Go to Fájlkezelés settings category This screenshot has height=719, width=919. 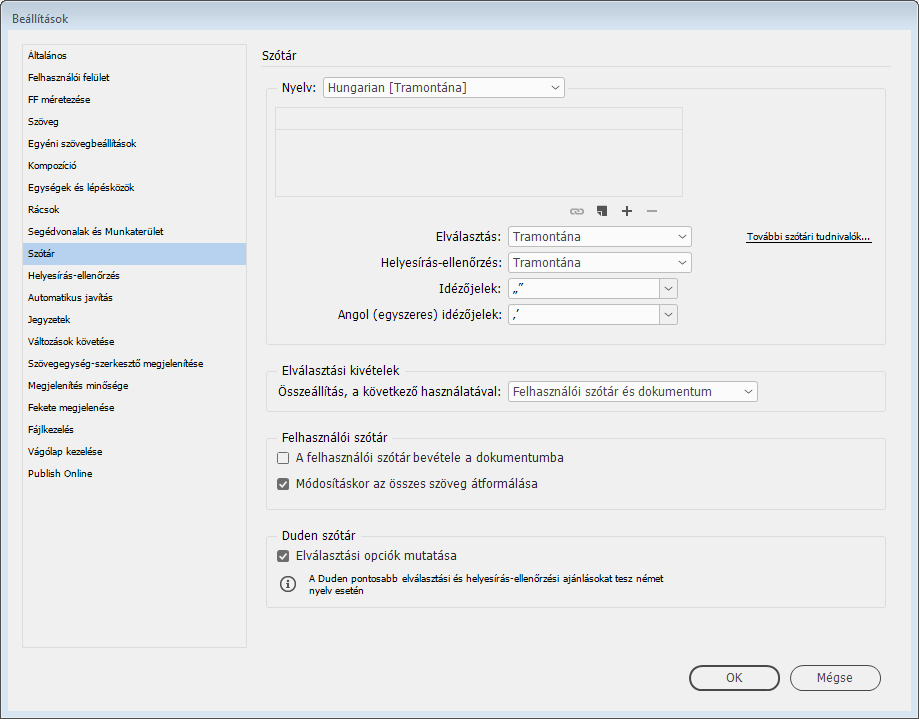point(51,430)
